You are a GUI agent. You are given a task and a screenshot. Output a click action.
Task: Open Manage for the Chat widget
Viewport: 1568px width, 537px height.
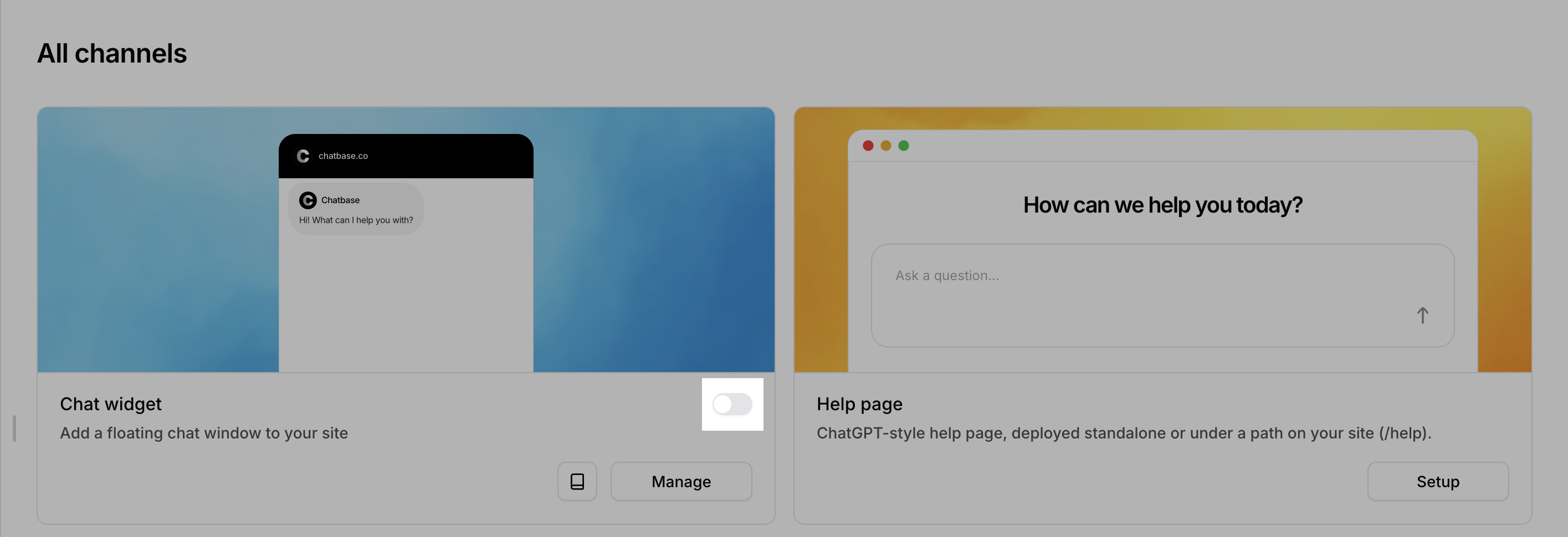tap(681, 481)
